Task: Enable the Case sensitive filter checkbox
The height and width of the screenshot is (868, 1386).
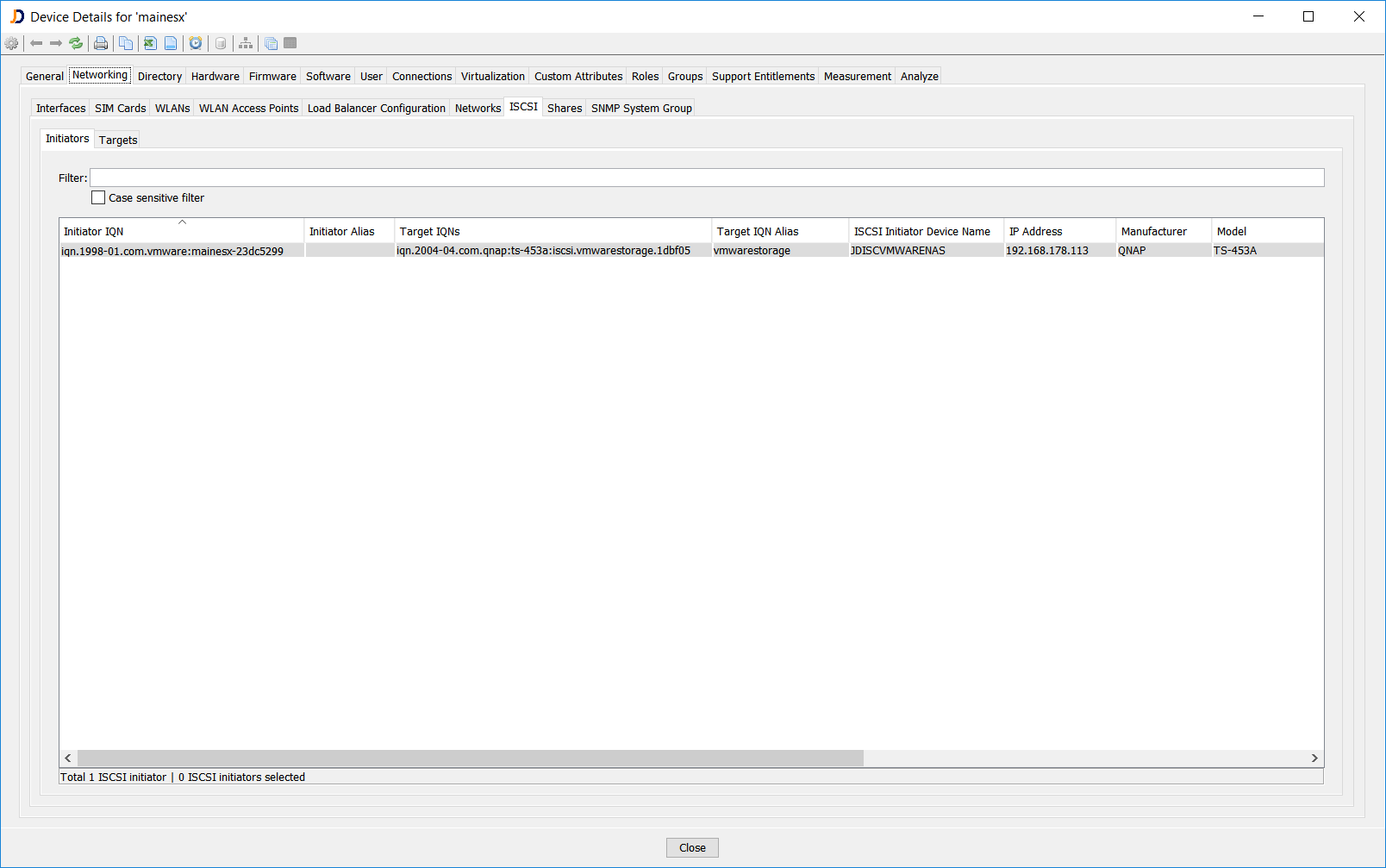Action: tap(98, 197)
